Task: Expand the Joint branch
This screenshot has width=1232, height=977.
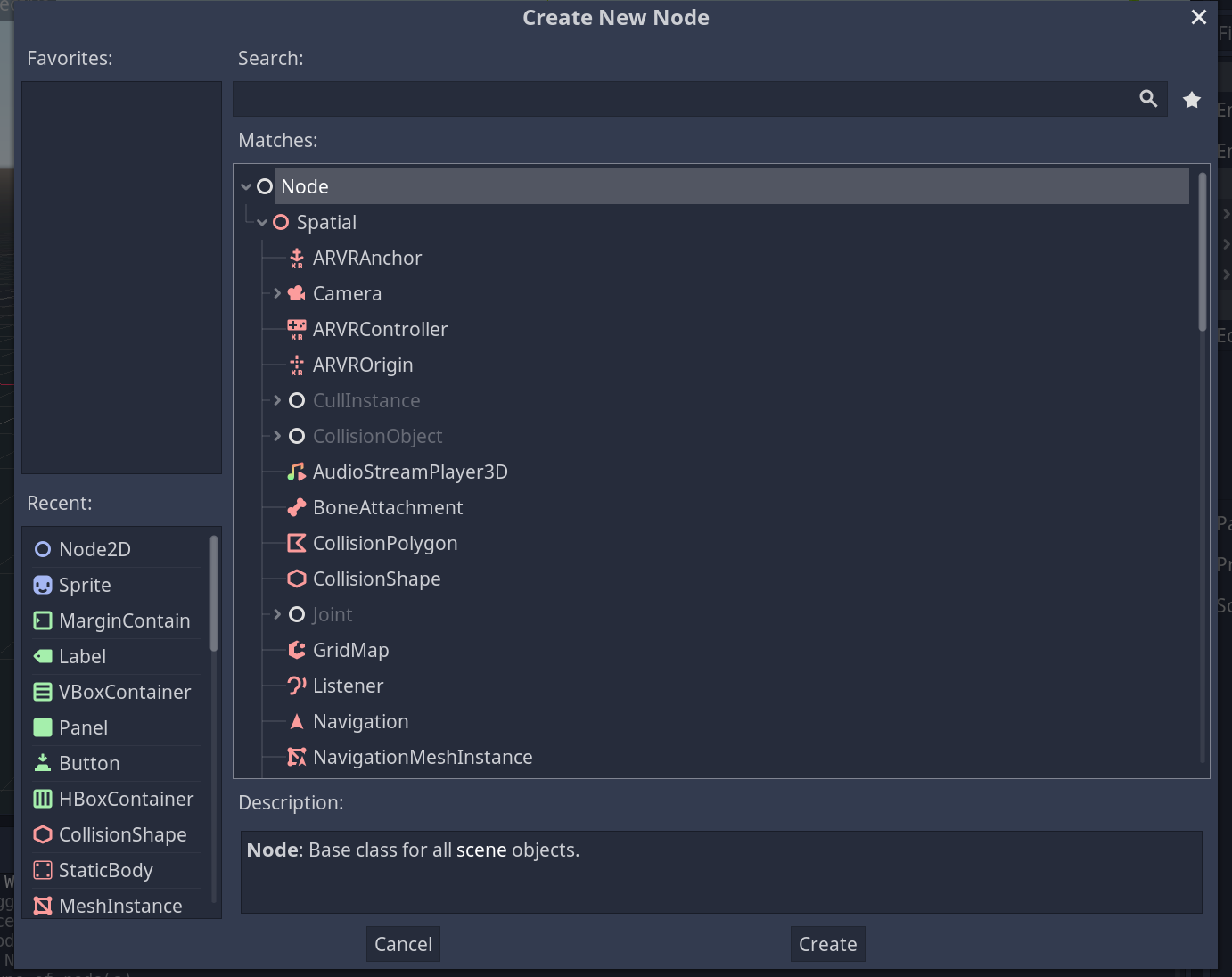Action: 276,614
